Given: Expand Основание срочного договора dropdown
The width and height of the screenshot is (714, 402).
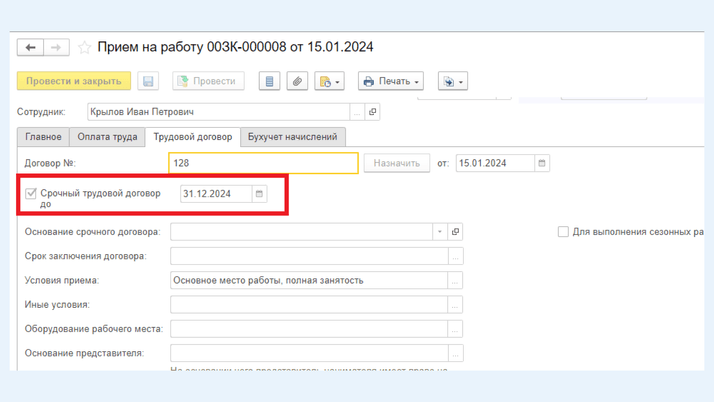Looking at the screenshot, I should pos(439,232).
